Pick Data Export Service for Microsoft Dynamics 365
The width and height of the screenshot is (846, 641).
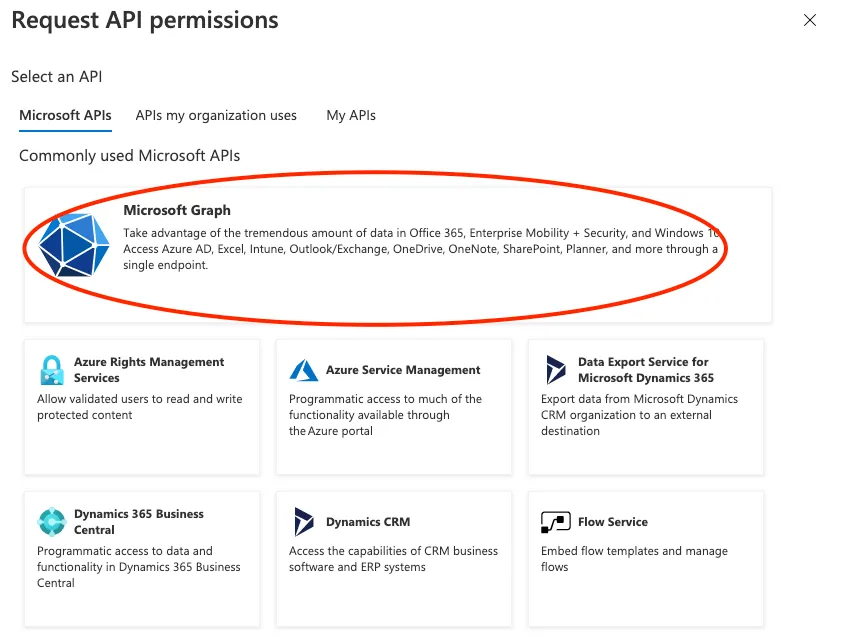[646, 370]
